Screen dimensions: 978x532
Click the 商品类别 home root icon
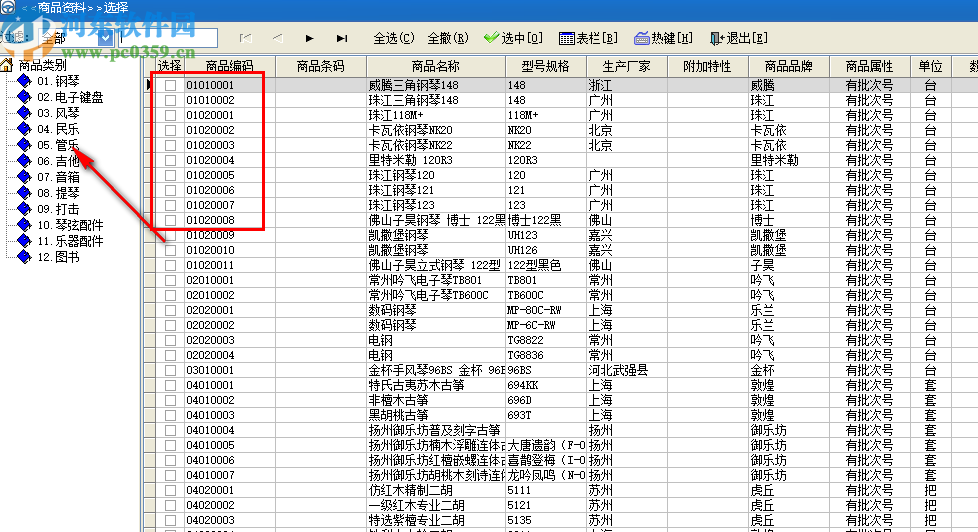[x=7, y=65]
